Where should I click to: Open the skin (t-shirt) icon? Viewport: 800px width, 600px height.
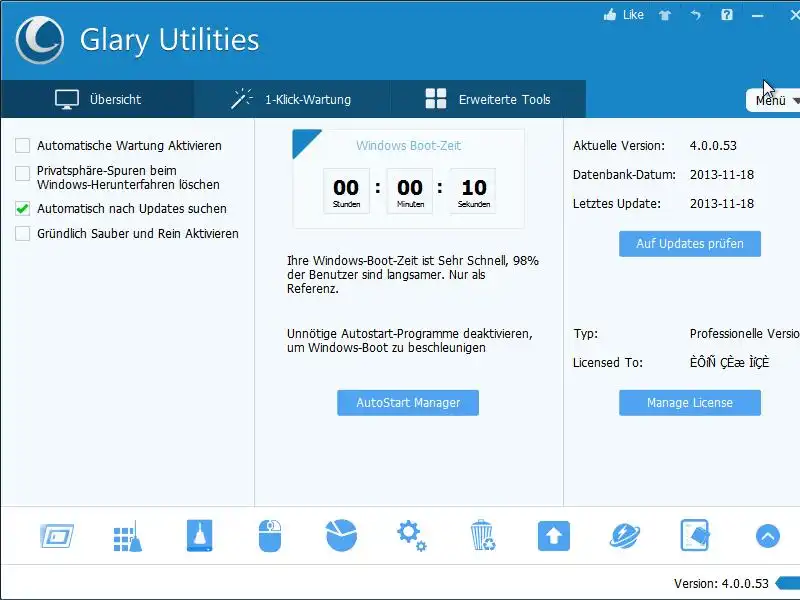click(x=665, y=15)
